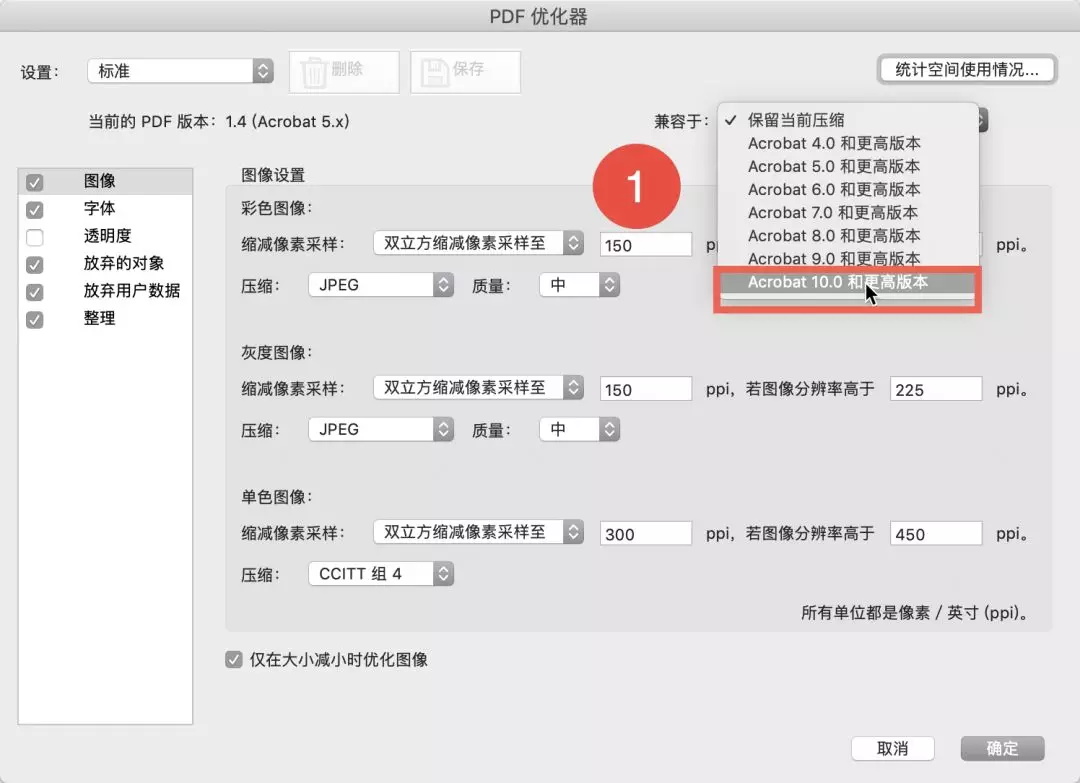Expand the CCITT 组 4 compression dropdown
This screenshot has width=1080, height=783.
380,574
